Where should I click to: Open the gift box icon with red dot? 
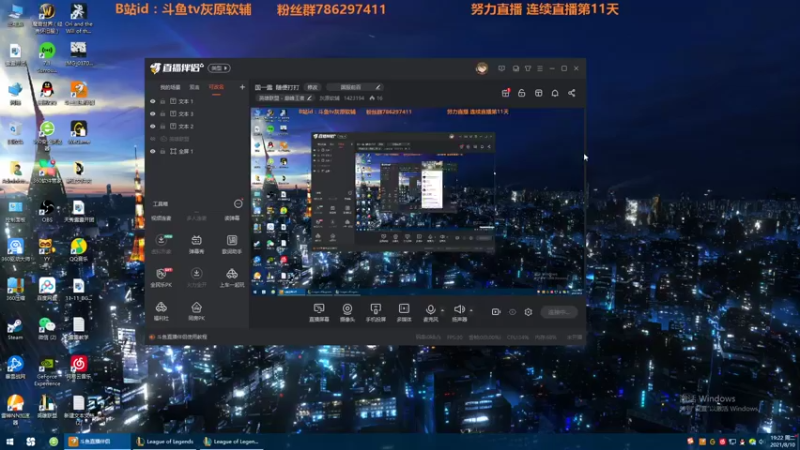tap(505, 93)
